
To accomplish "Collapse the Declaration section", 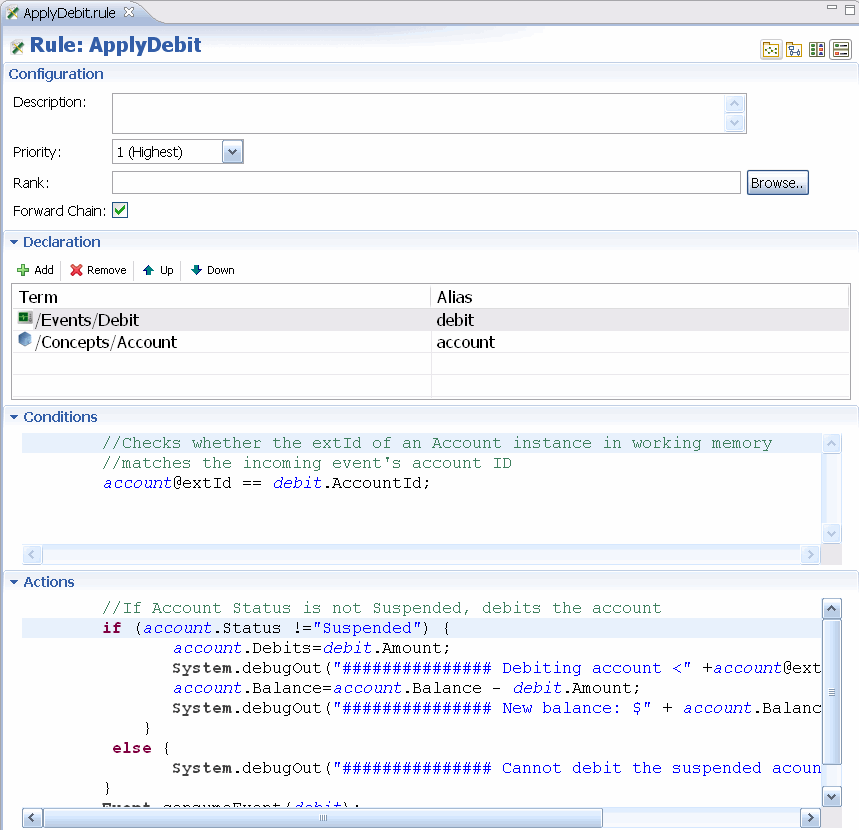I will click(14, 242).
